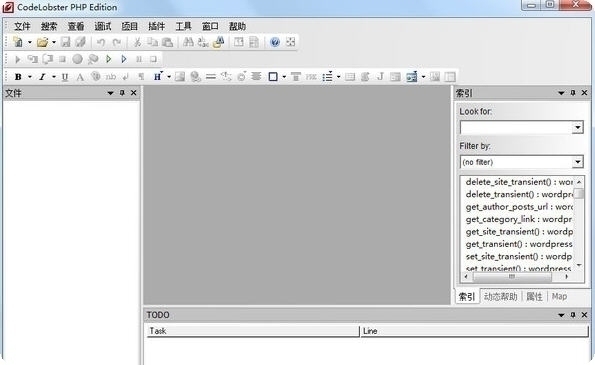Click the index list horizontal scrollbar
Image resolution: width=595 pixels, height=365 pixels.
click(x=516, y=277)
